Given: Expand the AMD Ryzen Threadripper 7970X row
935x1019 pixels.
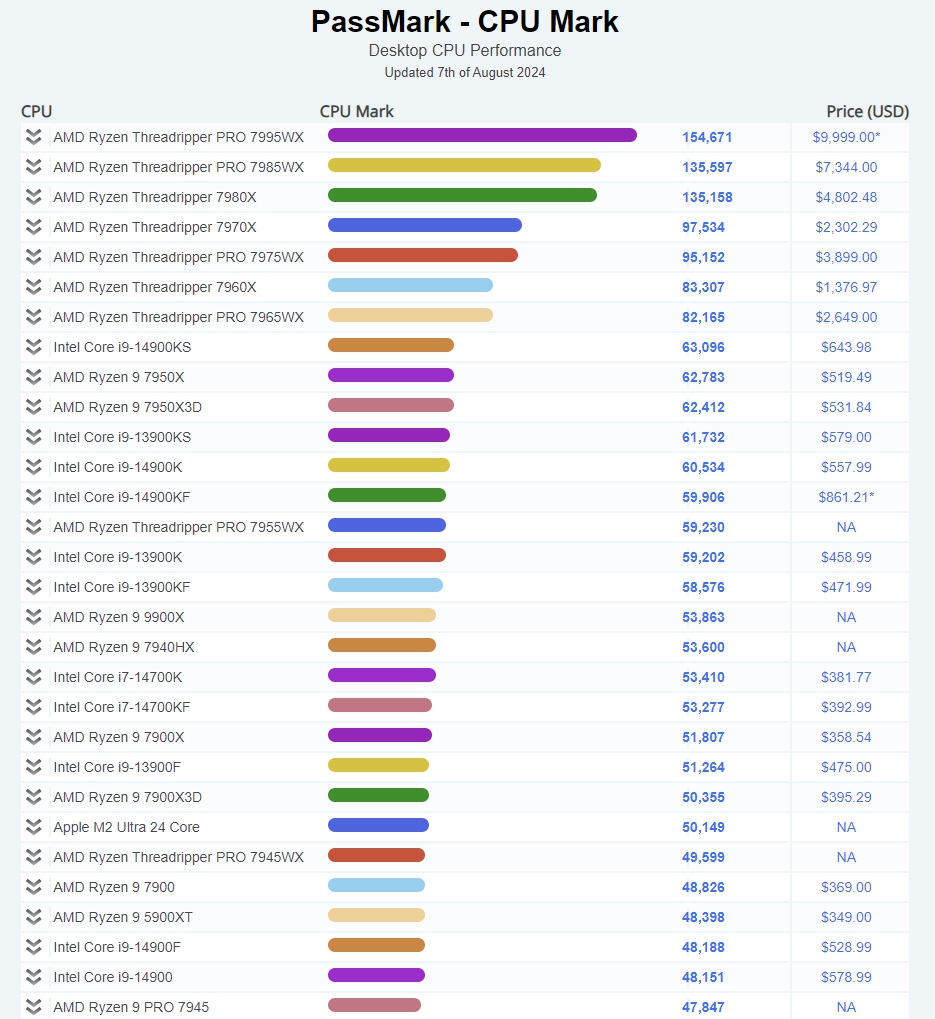Looking at the screenshot, I should tap(34, 227).
